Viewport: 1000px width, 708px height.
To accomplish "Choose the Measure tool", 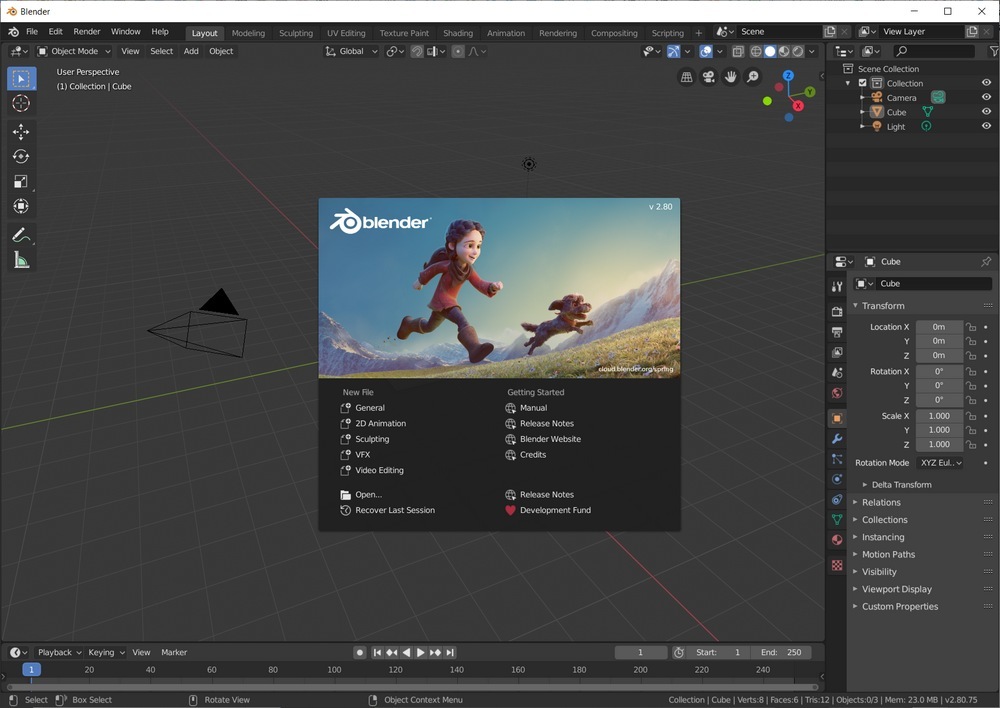I will [21, 260].
